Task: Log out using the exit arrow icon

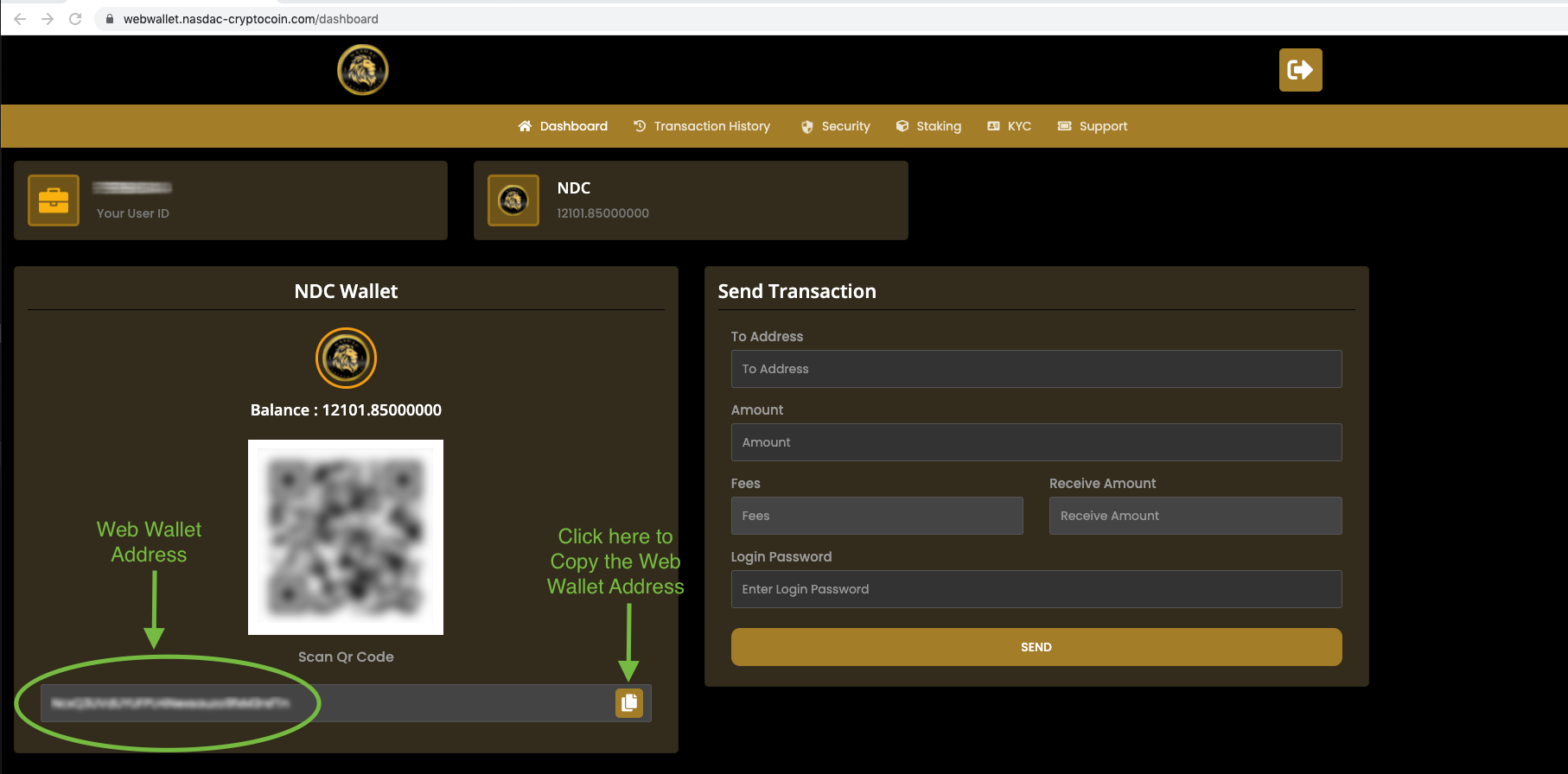Action: [1300, 70]
